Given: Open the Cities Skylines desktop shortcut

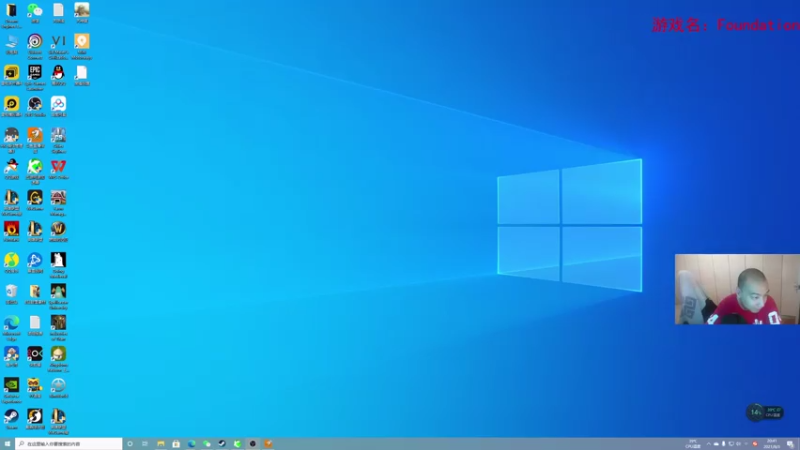Looking at the screenshot, I should [58, 140].
